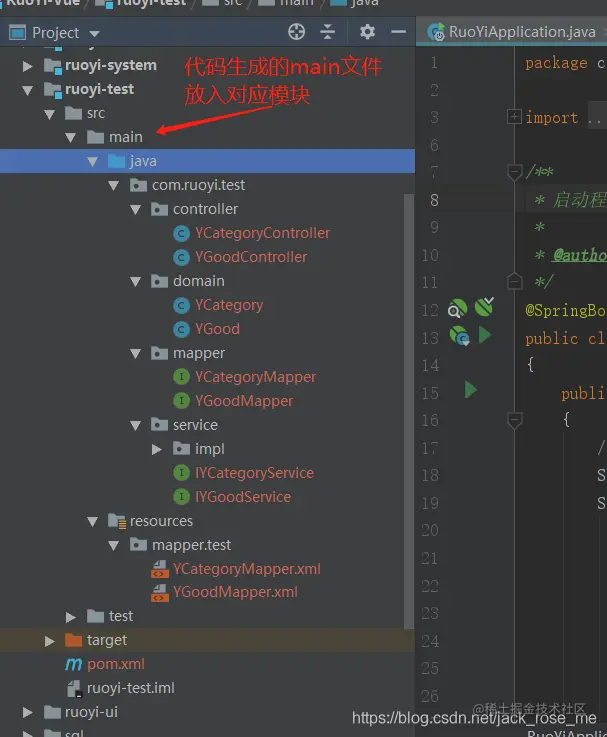Click the collapse all icon in Project panel

[327, 32]
